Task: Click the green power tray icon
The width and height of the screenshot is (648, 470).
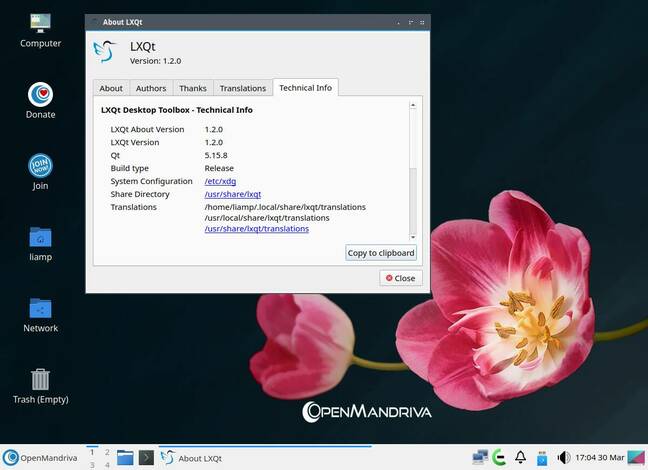Action: (x=499, y=457)
